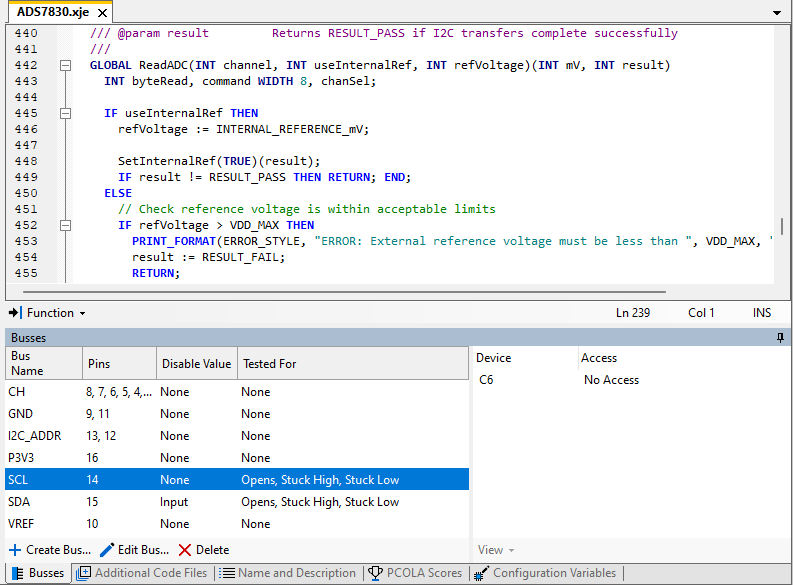Click the Edit Bus pencil icon

(107, 550)
